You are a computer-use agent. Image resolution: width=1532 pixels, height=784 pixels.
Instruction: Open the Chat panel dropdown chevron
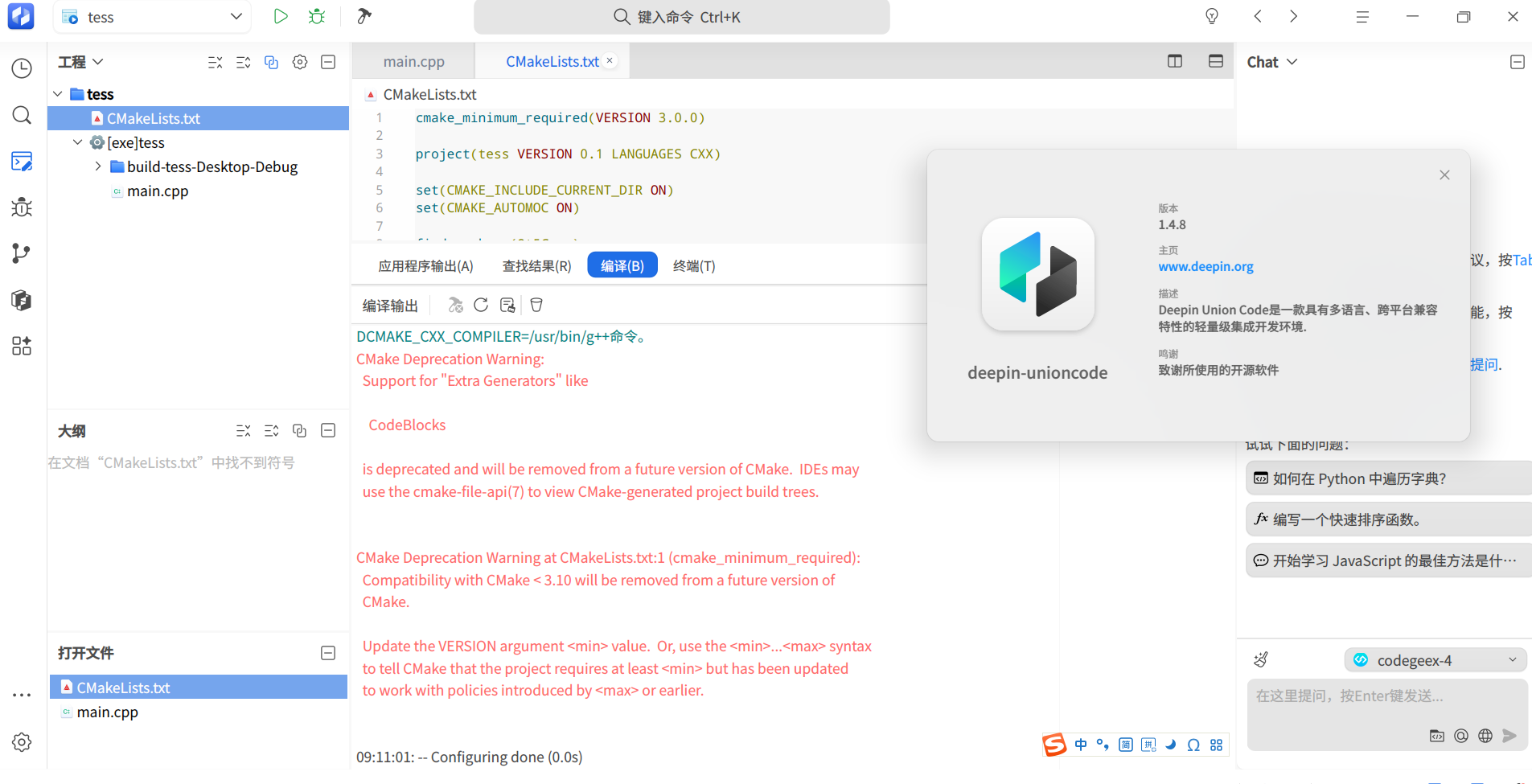(x=1292, y=62)
